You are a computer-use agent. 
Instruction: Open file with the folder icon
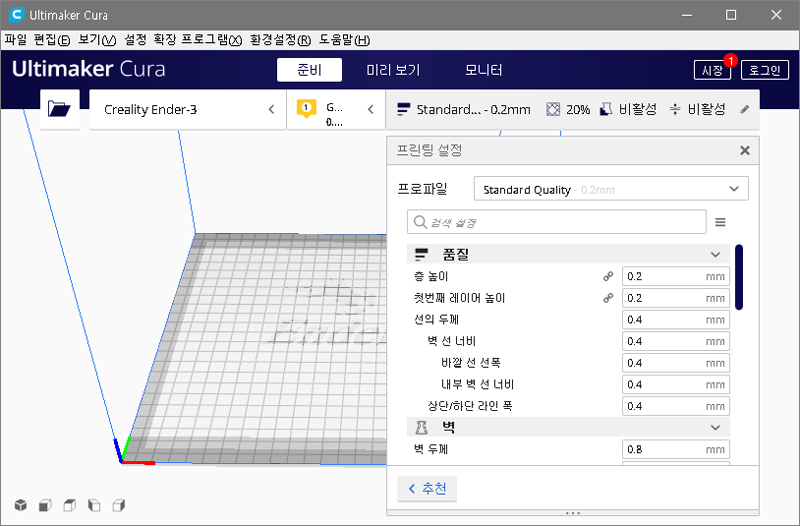tap(59, 109)
